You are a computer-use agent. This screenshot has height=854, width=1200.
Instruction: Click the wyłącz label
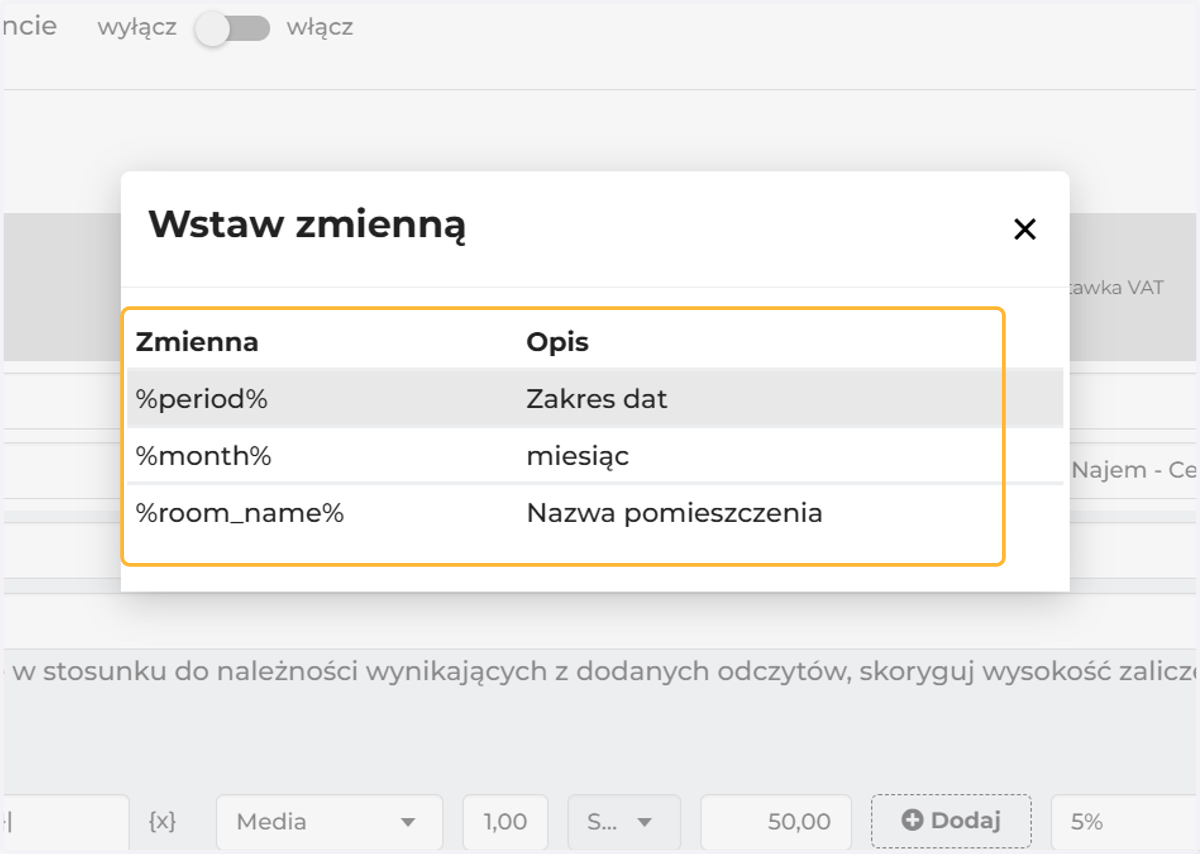pyautogui.click(x=137, y=28)
